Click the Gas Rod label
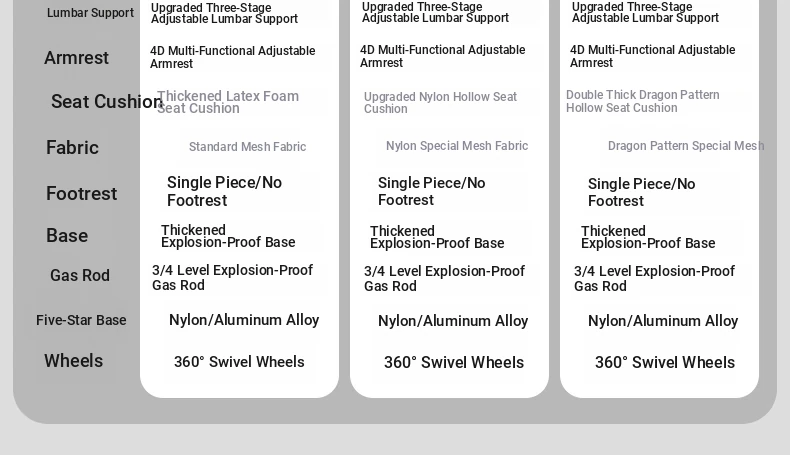 click(80, 275)
